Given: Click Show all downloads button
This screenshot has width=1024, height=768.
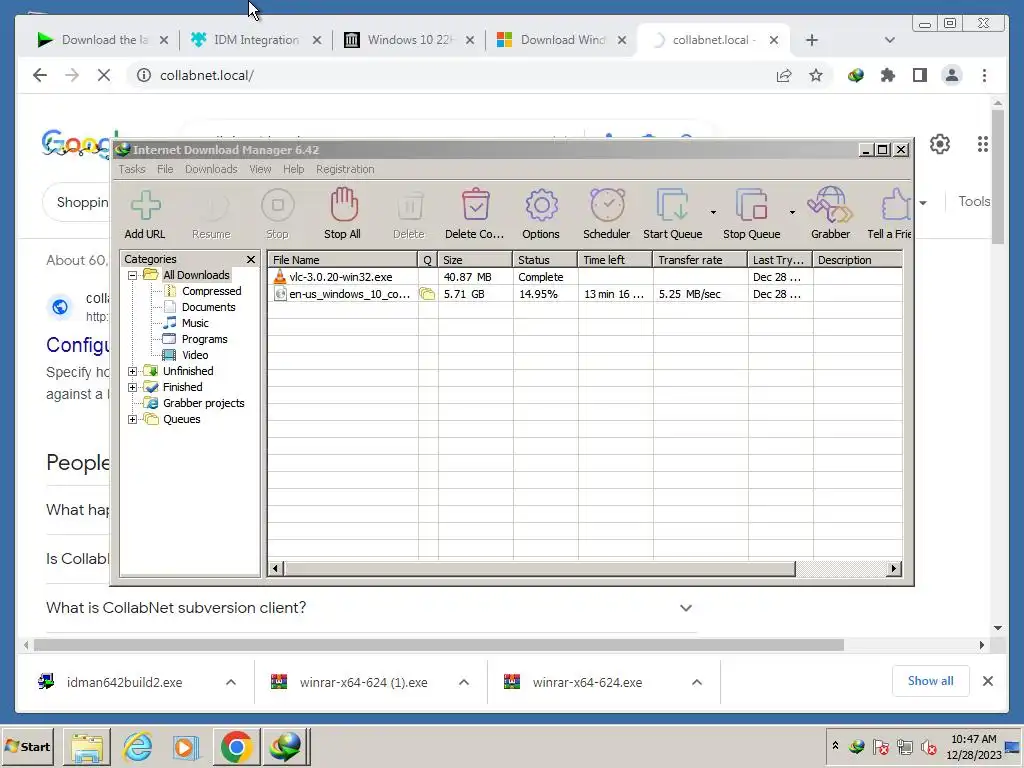Looking at the screenshot, I should pyautogui.click(x=930, y=681).
